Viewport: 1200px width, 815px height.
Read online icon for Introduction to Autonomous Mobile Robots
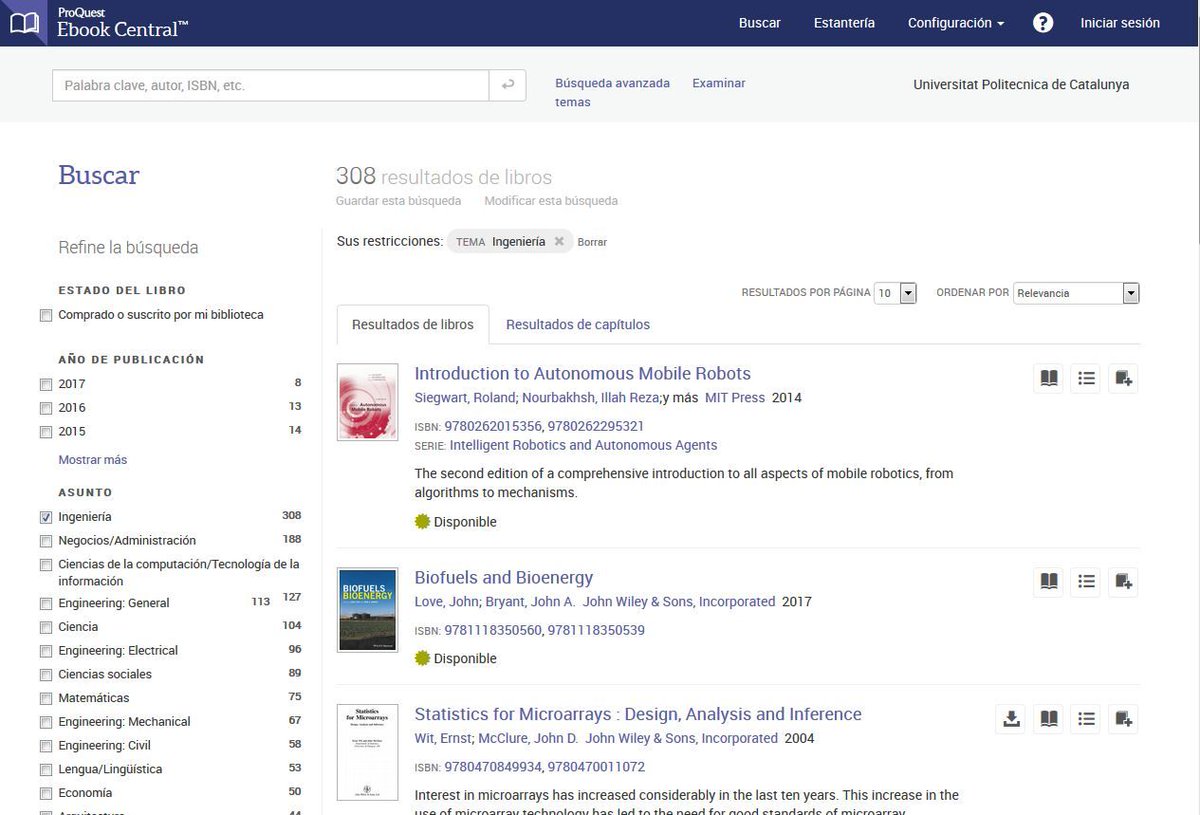(1048, 378)
